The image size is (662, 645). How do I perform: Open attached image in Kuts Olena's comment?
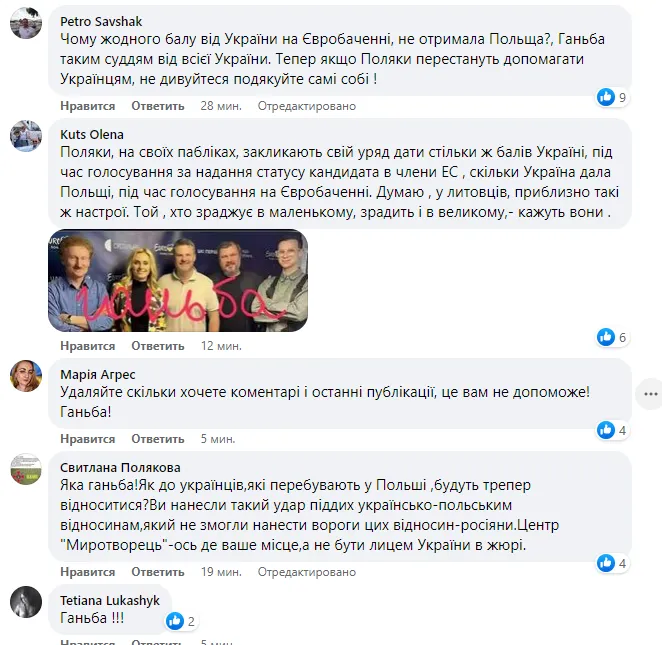click(x=178, y=281)
